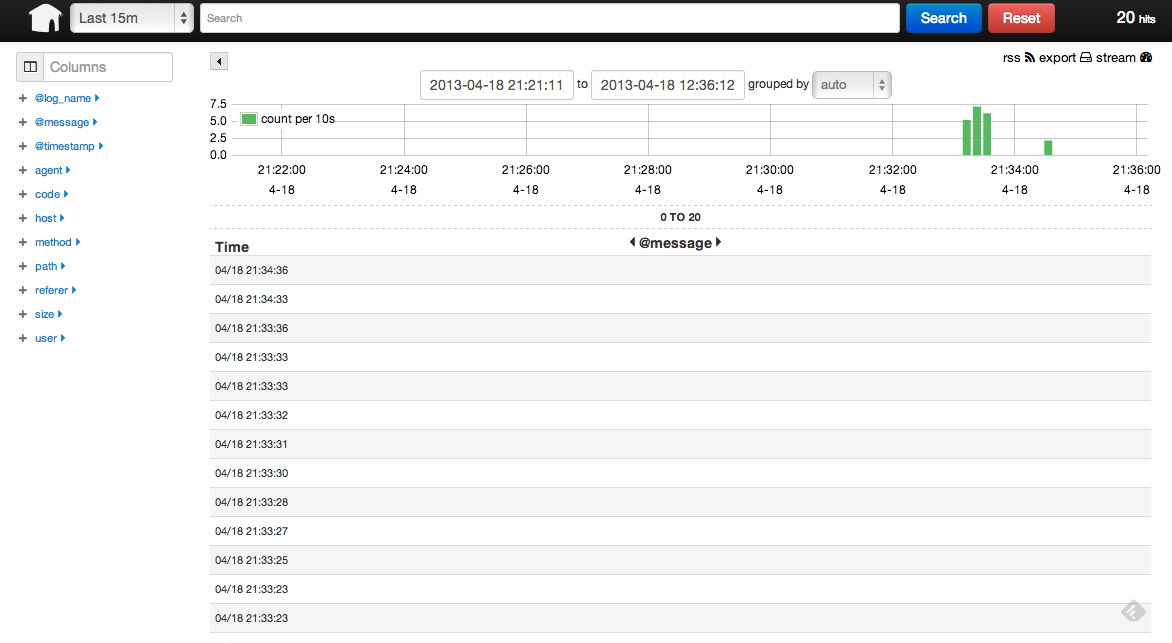Click the columns grid icon beside the Columns box

pyautogui.click(x=30, y=66)
